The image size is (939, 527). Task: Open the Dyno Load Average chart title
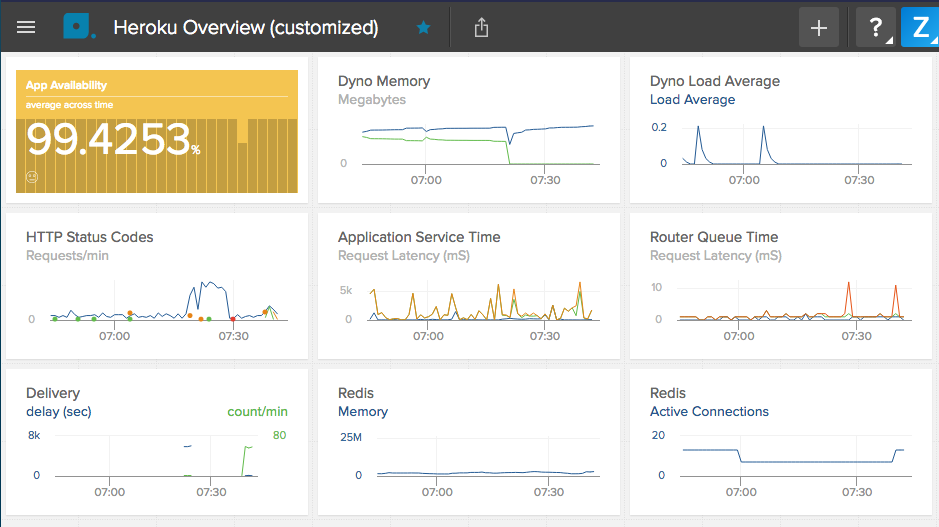pos(714,81)
